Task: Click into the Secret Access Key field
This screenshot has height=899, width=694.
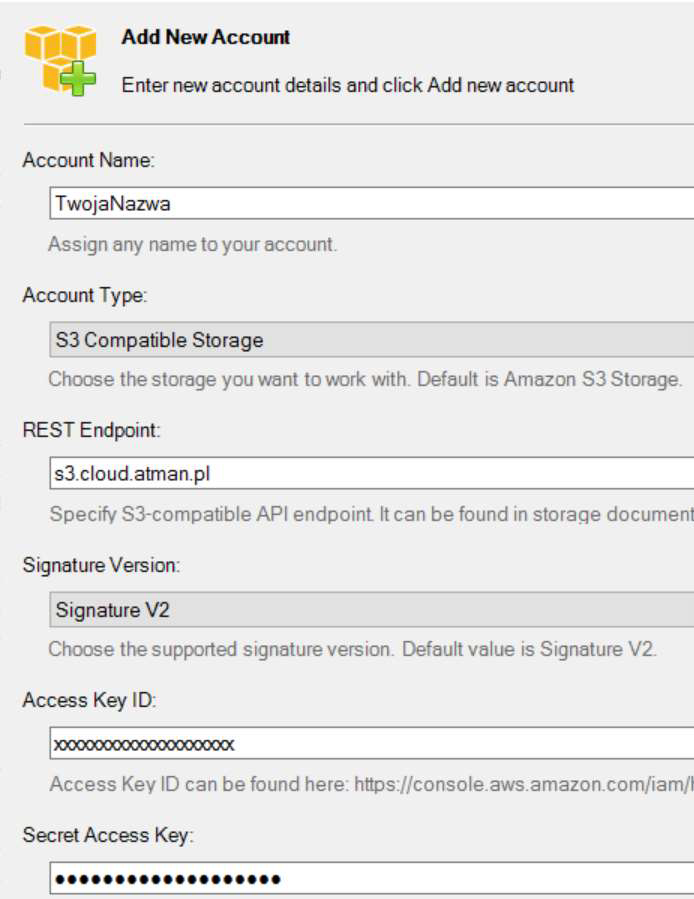Action: pyautogui.click(x=370, y=878)
